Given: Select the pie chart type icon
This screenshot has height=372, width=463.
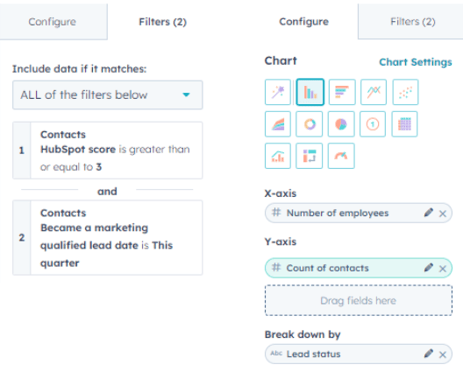Looking at the screenshot, I should tap(341, 124).
